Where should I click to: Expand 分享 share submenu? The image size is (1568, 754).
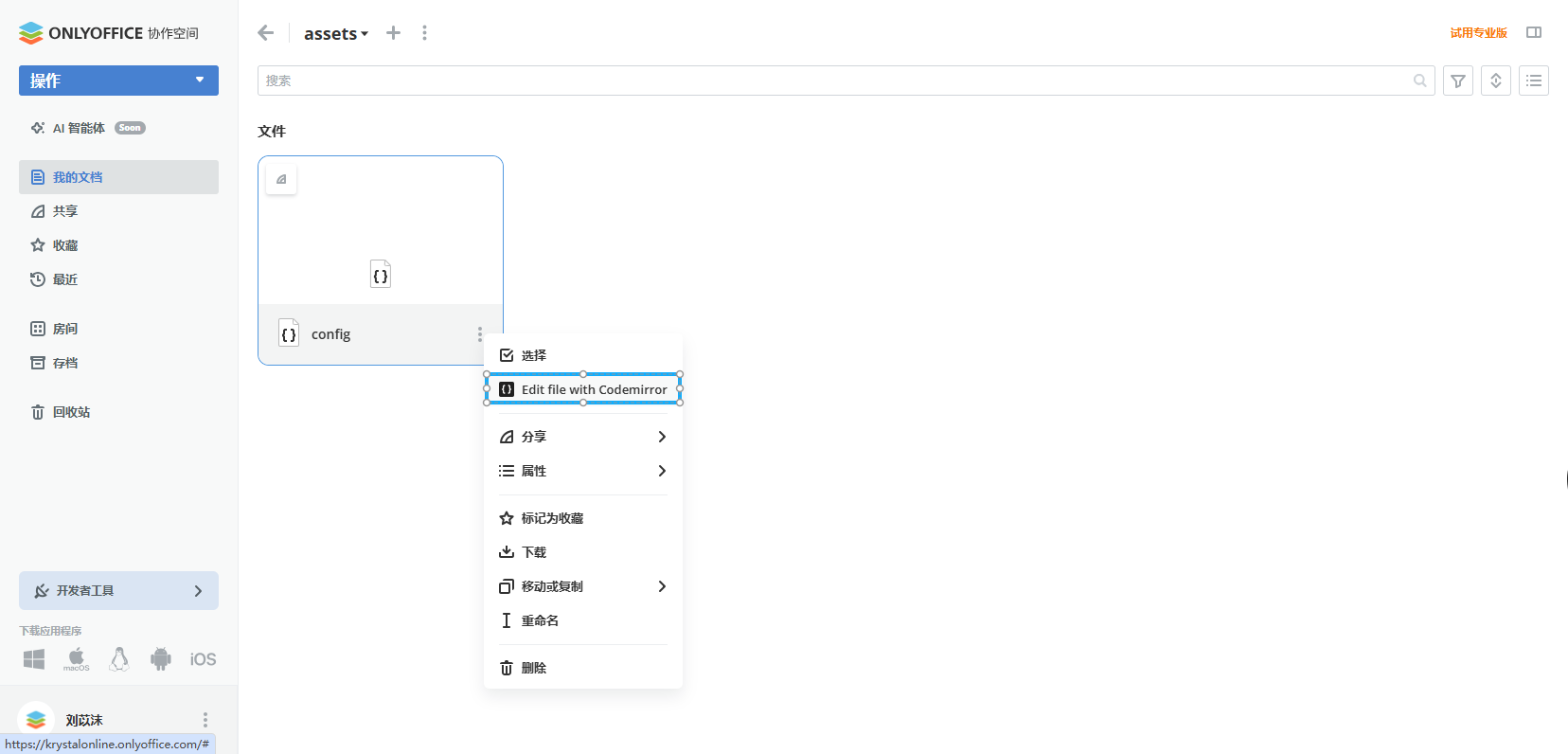583,437
